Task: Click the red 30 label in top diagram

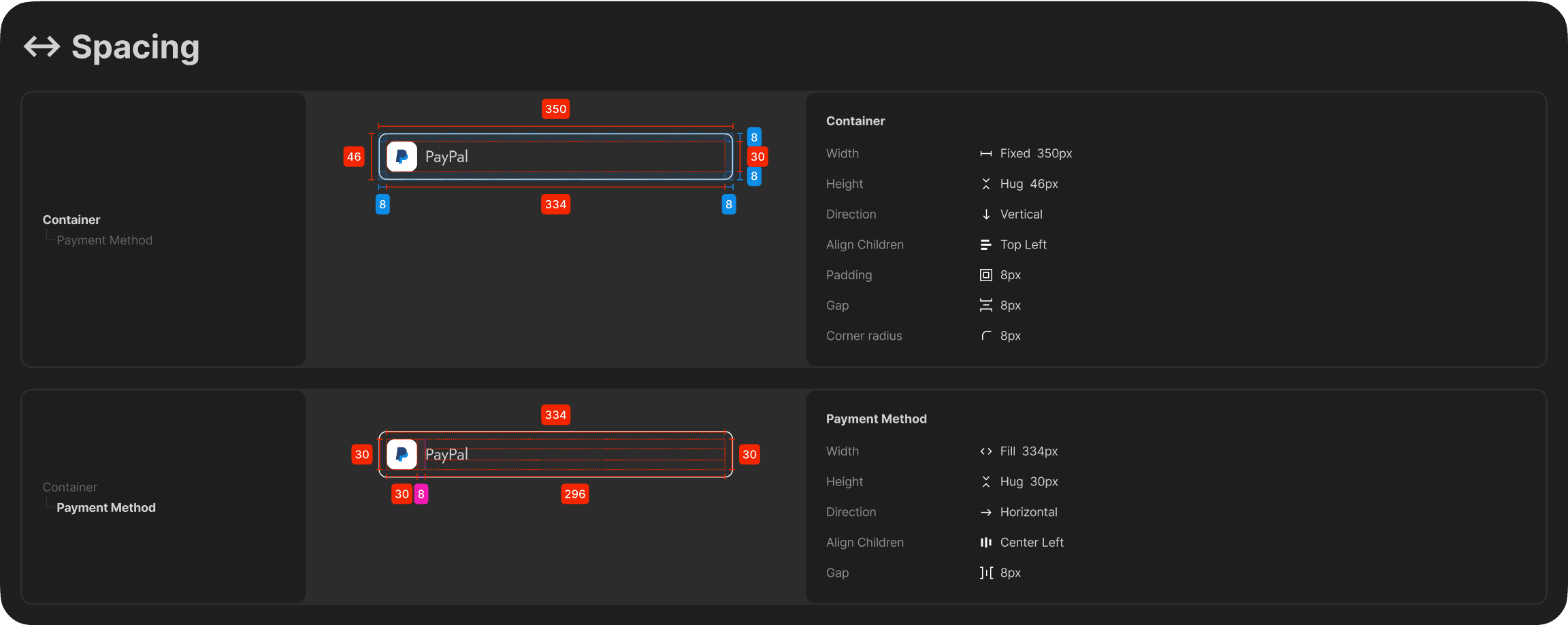Action: (757, 157)
